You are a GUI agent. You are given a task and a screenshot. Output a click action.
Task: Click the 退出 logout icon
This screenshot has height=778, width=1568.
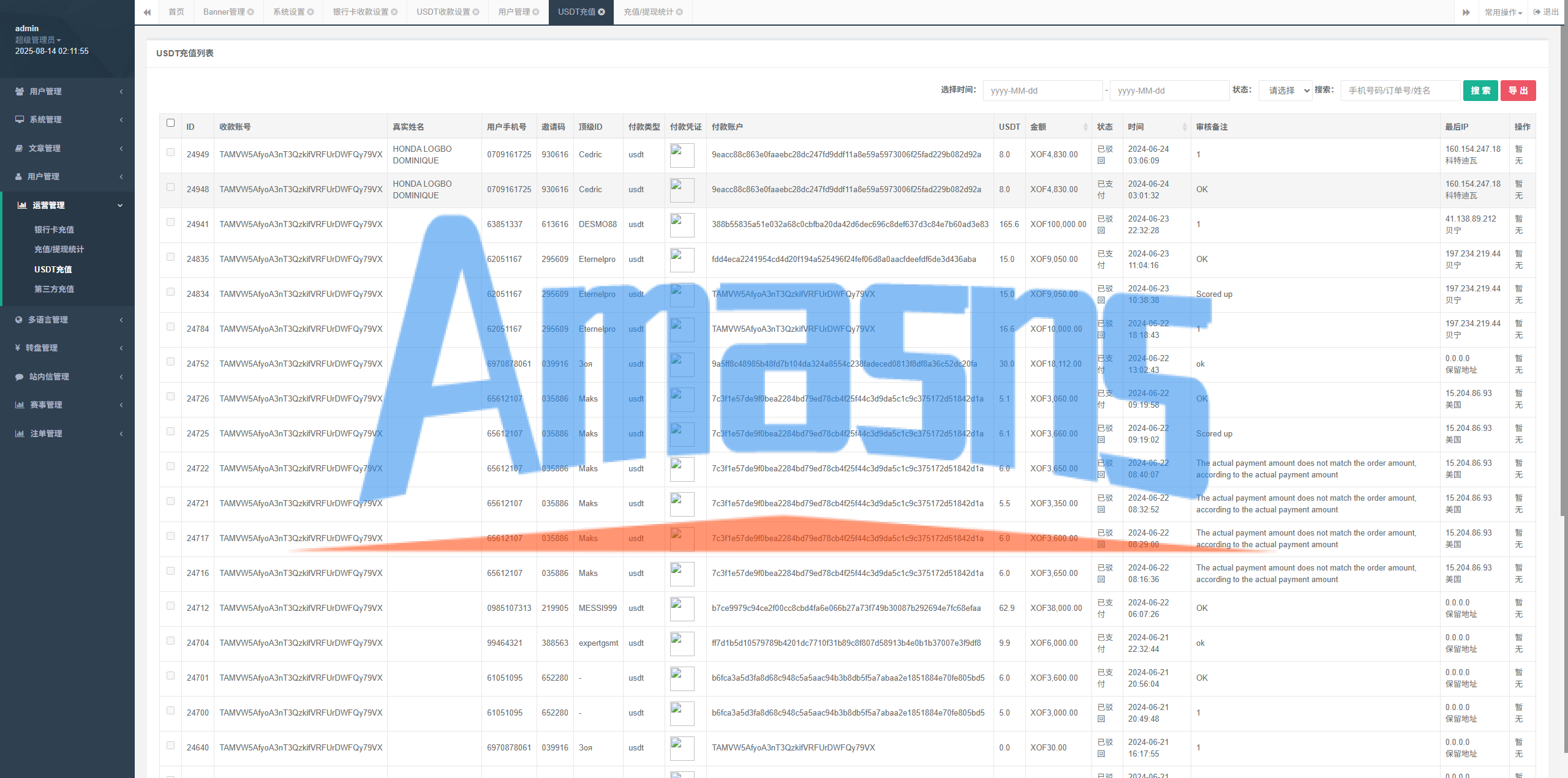[1537, 12]
